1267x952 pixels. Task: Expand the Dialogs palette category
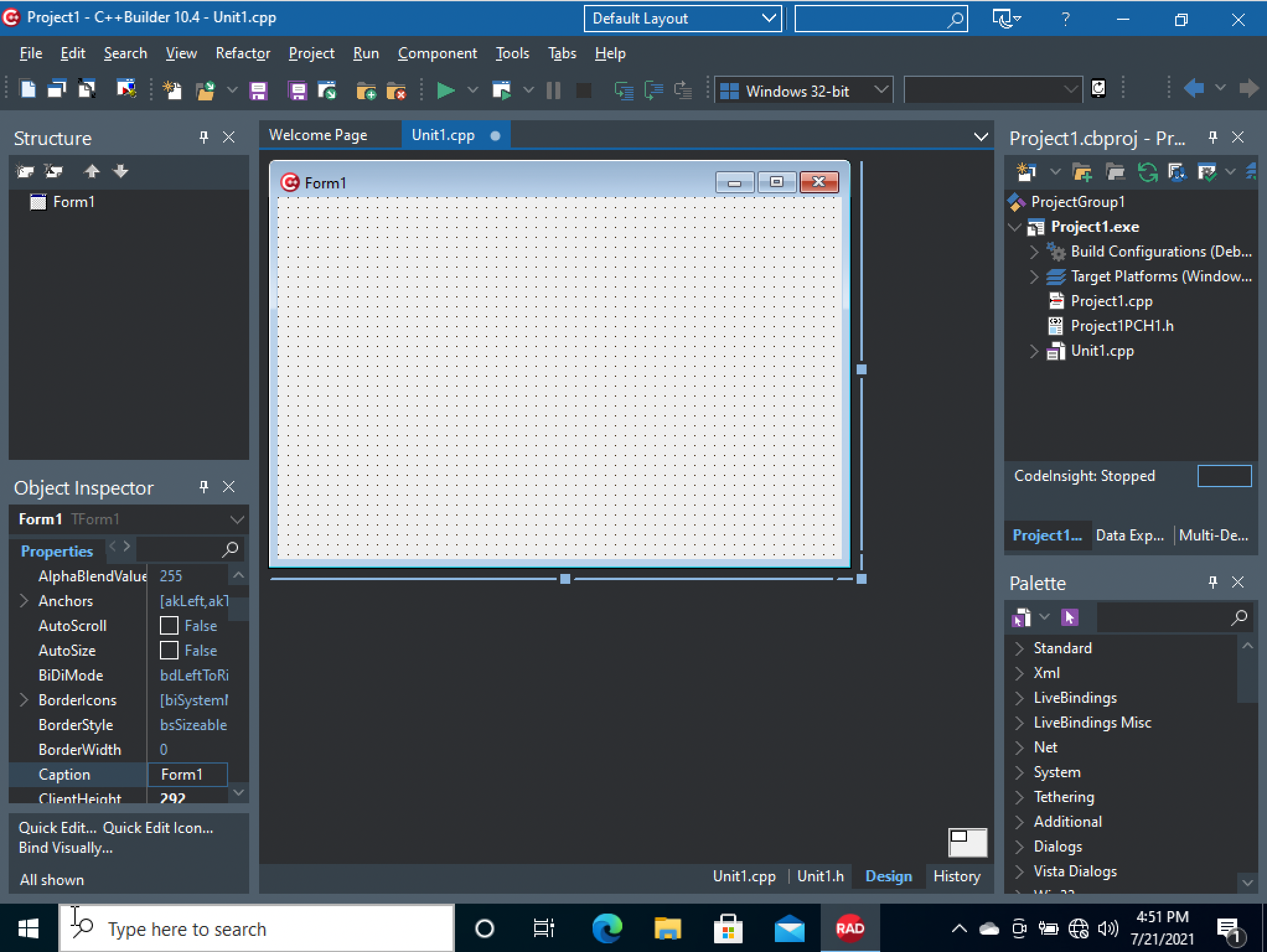click(1020, 847)
